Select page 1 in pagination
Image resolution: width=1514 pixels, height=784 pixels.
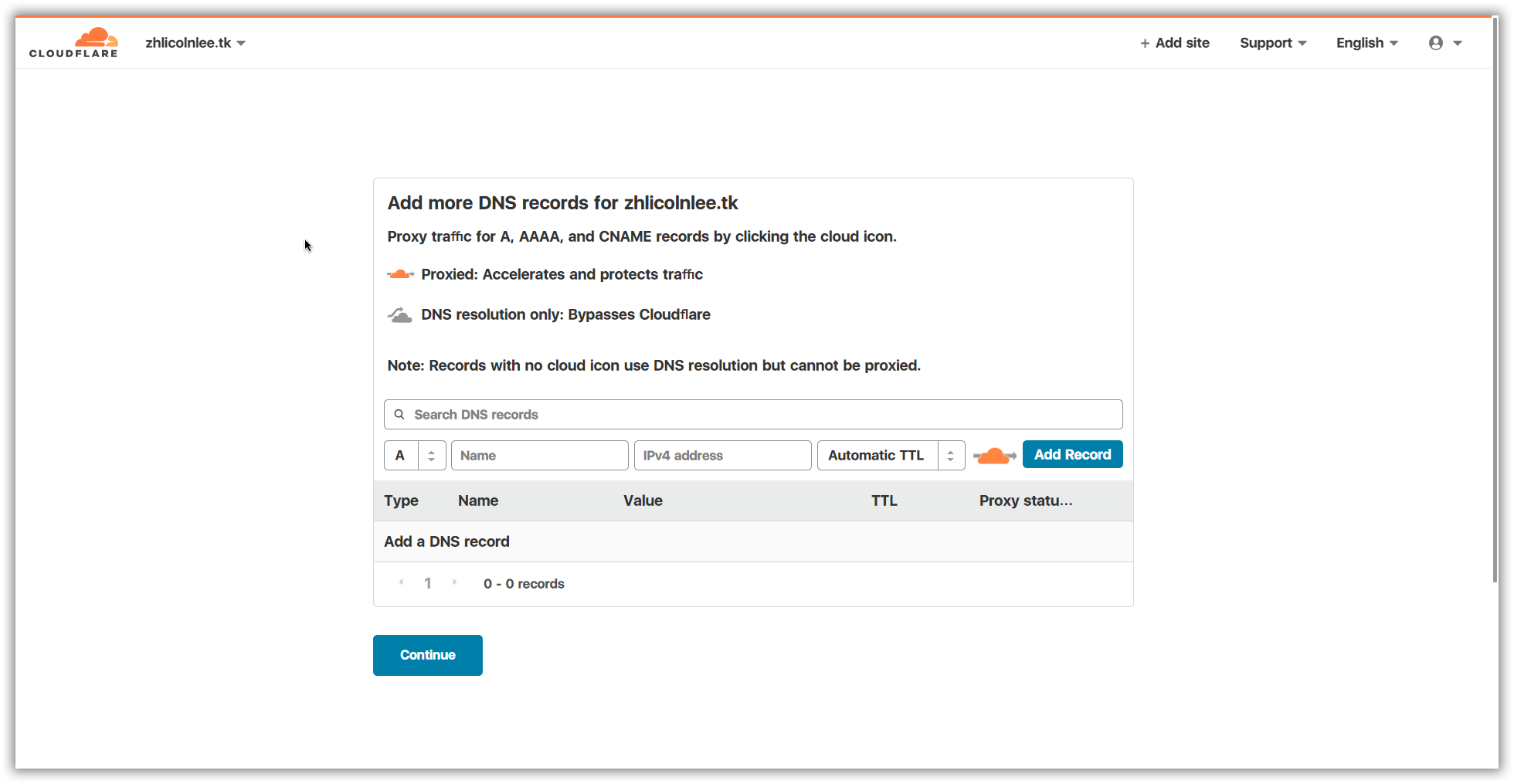tap(428, 584)
